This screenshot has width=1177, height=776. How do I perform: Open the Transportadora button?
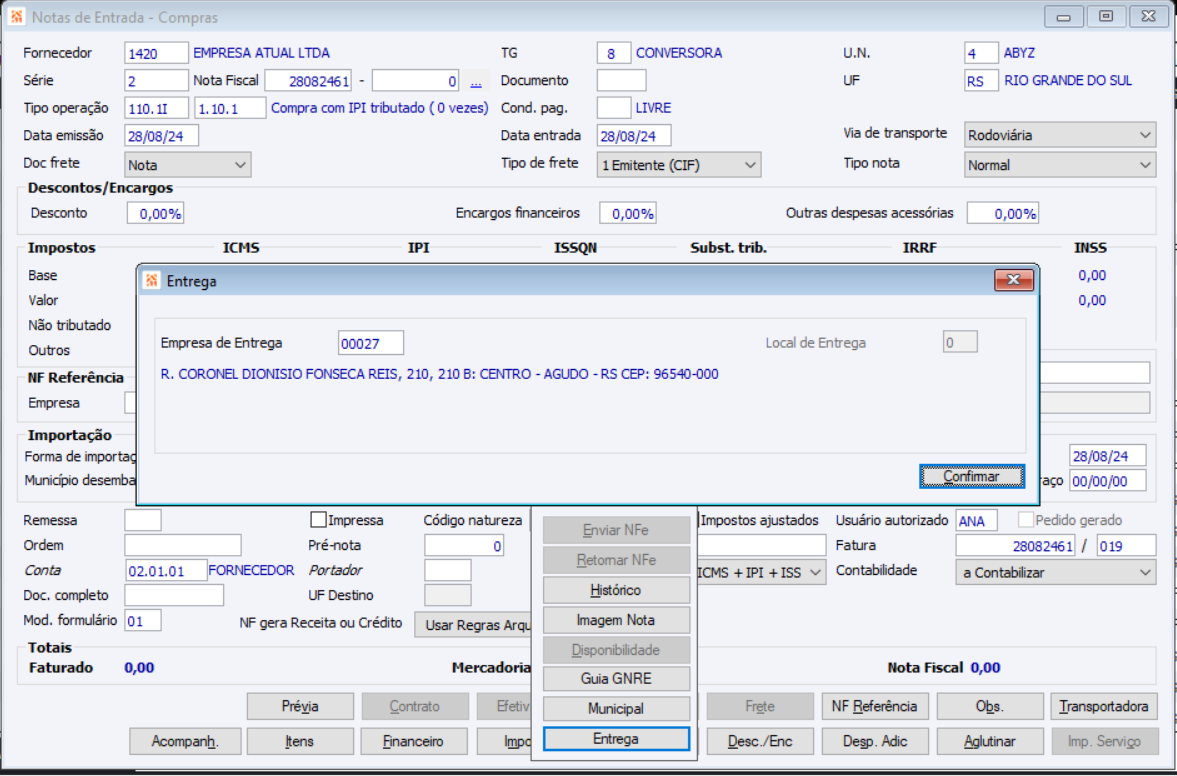click(1104, 706)
